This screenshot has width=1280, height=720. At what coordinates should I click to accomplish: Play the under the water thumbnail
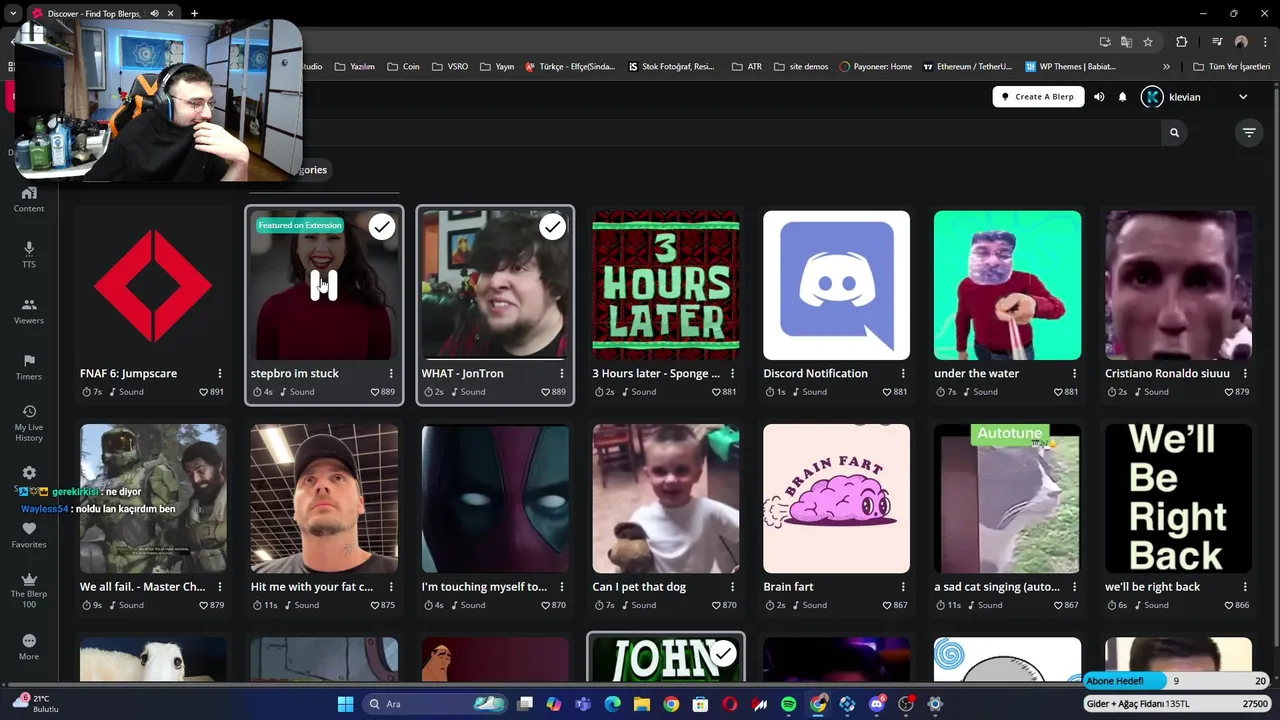[x=1007, y=285]
